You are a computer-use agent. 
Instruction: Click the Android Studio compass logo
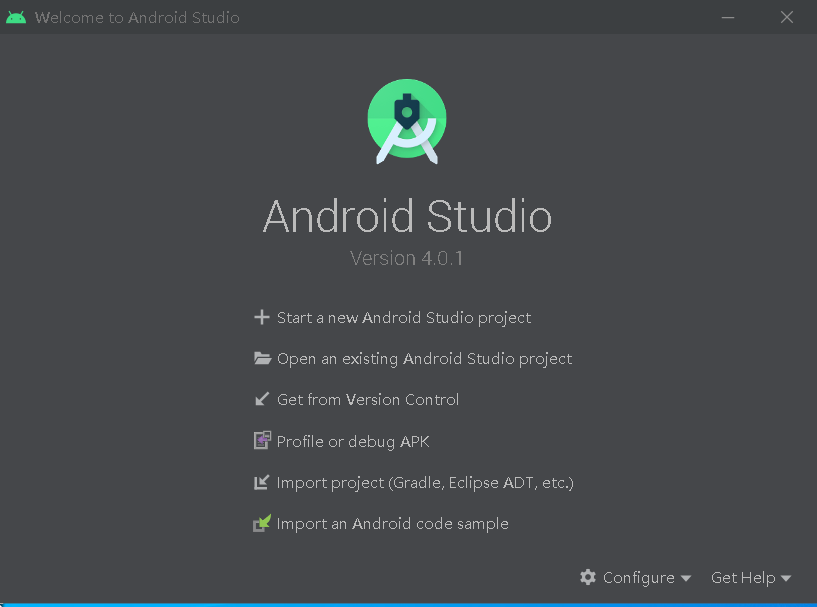pos(406,121)
